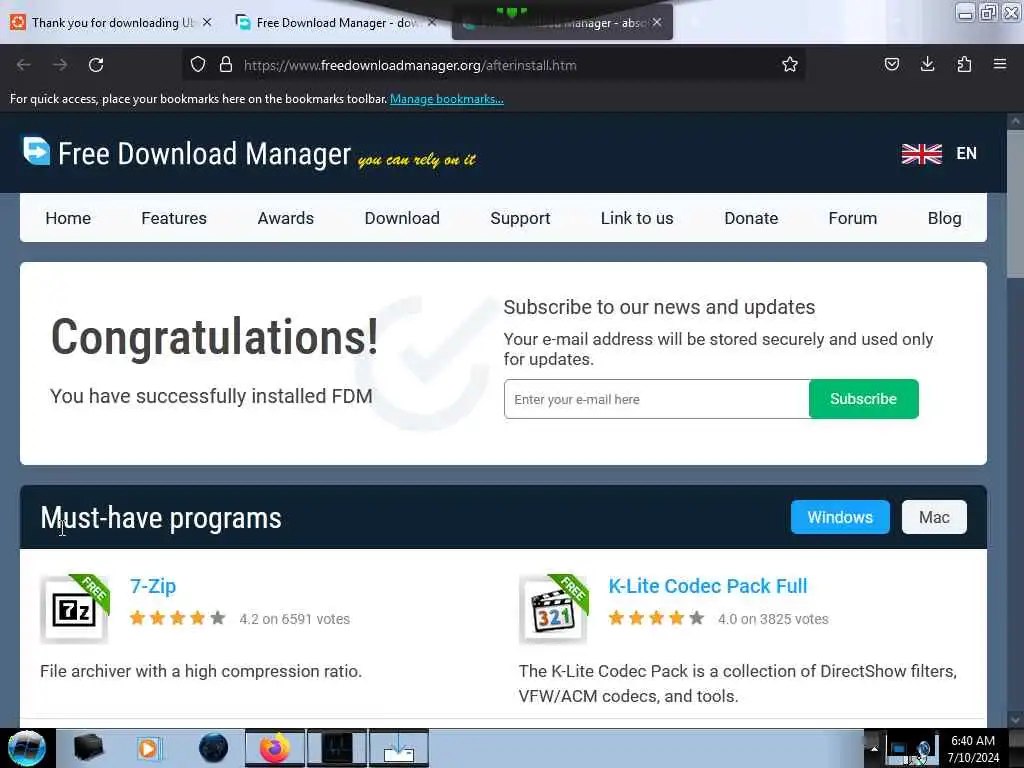The height and width of the screenshot is (768, 1024).
Task: Open the Forum navigation item
Action: [x=852, y=218]
